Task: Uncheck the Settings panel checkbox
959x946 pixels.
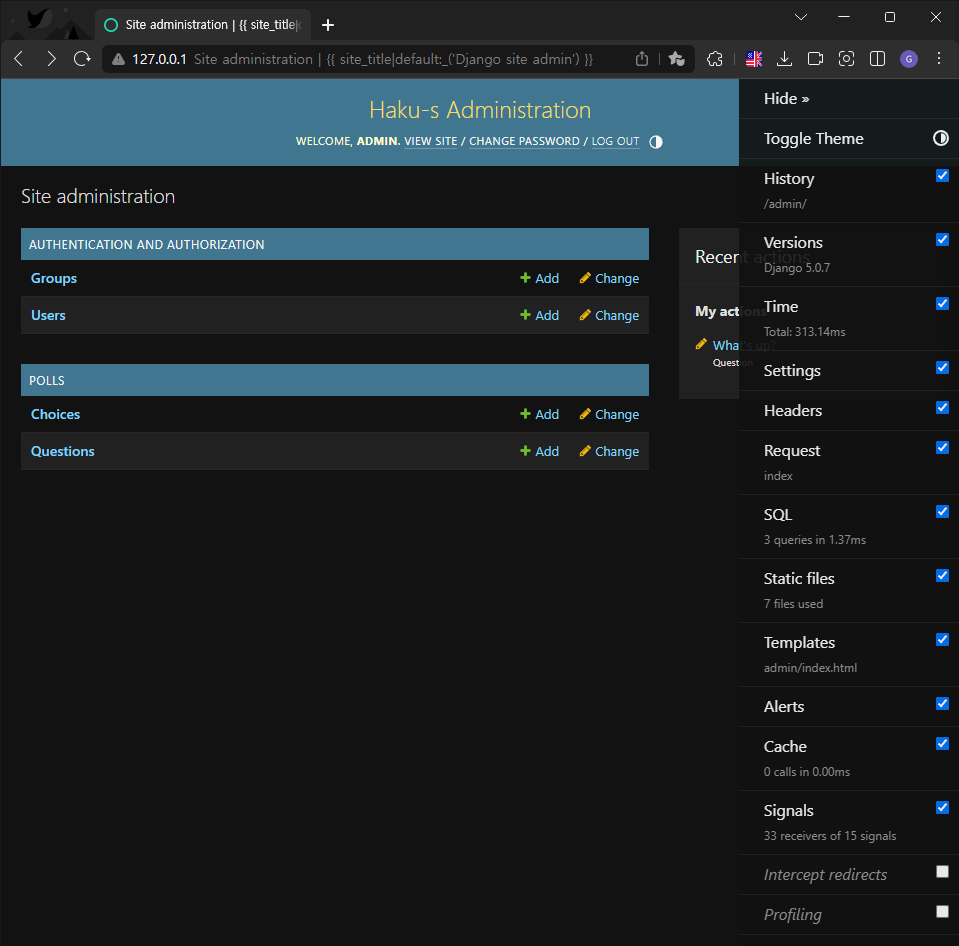Action: [942, 368]
